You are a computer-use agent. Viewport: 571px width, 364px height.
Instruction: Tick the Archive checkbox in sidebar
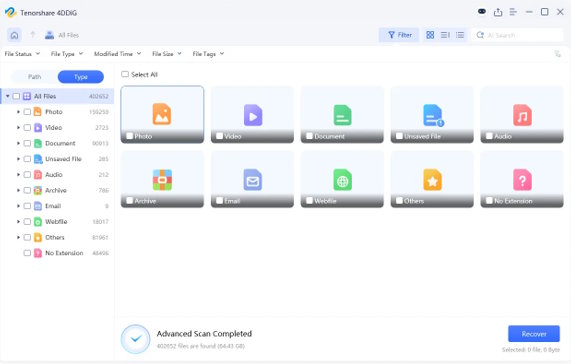[x=27, y=190]
